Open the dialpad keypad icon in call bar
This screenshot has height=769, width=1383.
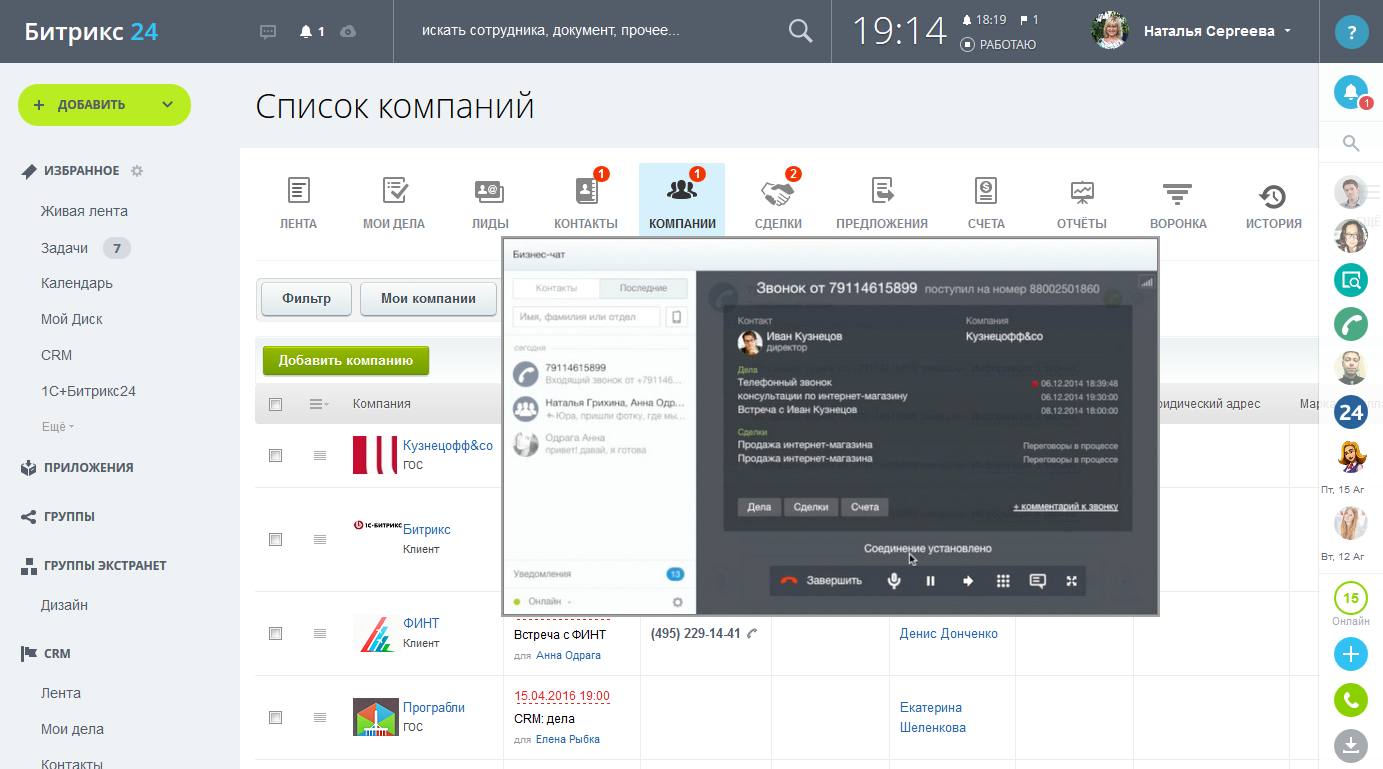(x=1003, y=581)
